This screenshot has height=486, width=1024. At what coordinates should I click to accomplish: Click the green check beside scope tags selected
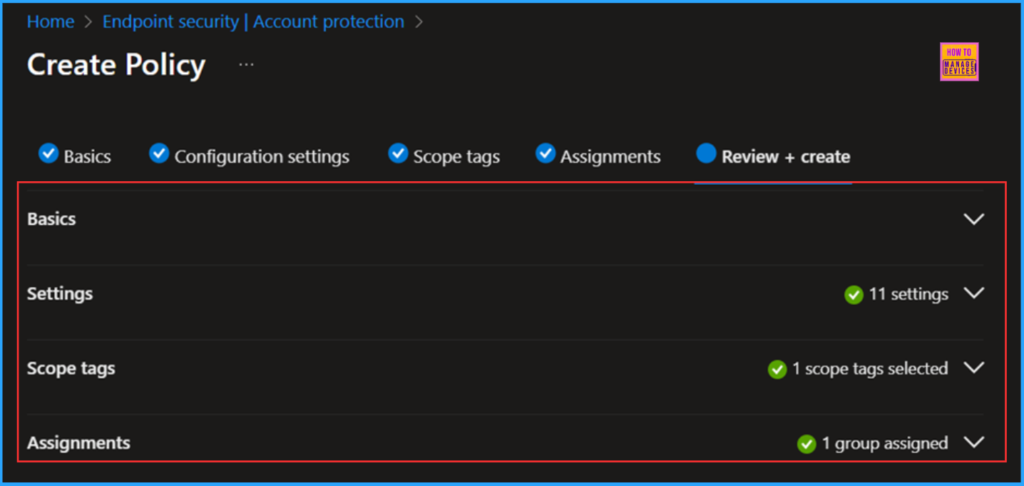click(x=777, y=370)
